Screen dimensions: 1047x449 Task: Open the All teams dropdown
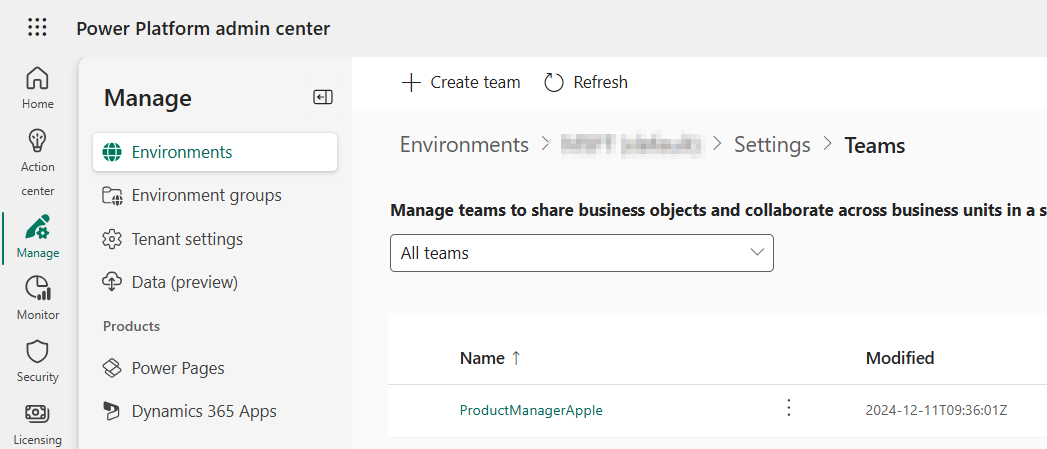coord(582,253)
